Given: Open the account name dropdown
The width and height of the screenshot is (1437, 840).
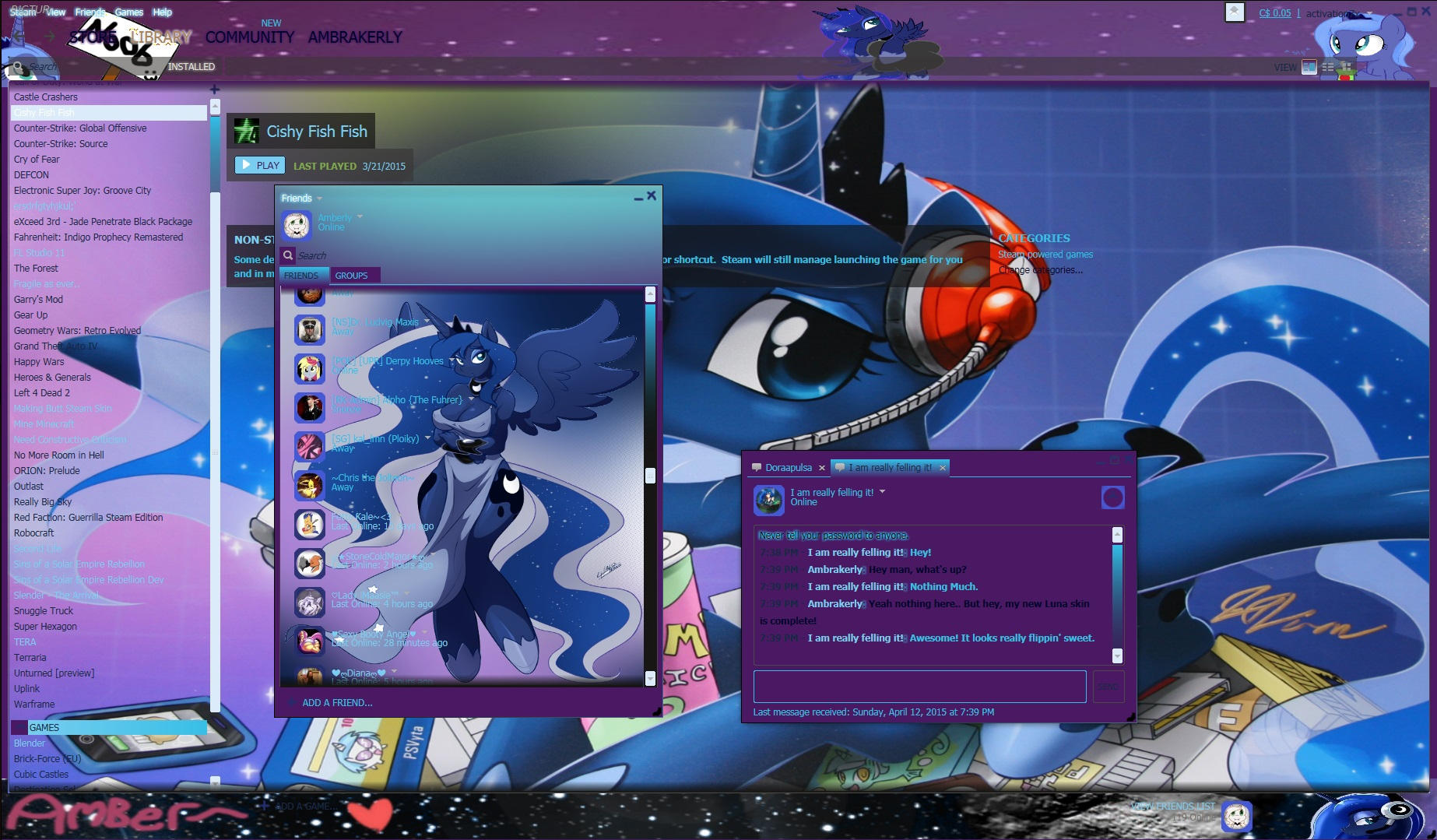Looking at the screenshot, I should 1338,13.
